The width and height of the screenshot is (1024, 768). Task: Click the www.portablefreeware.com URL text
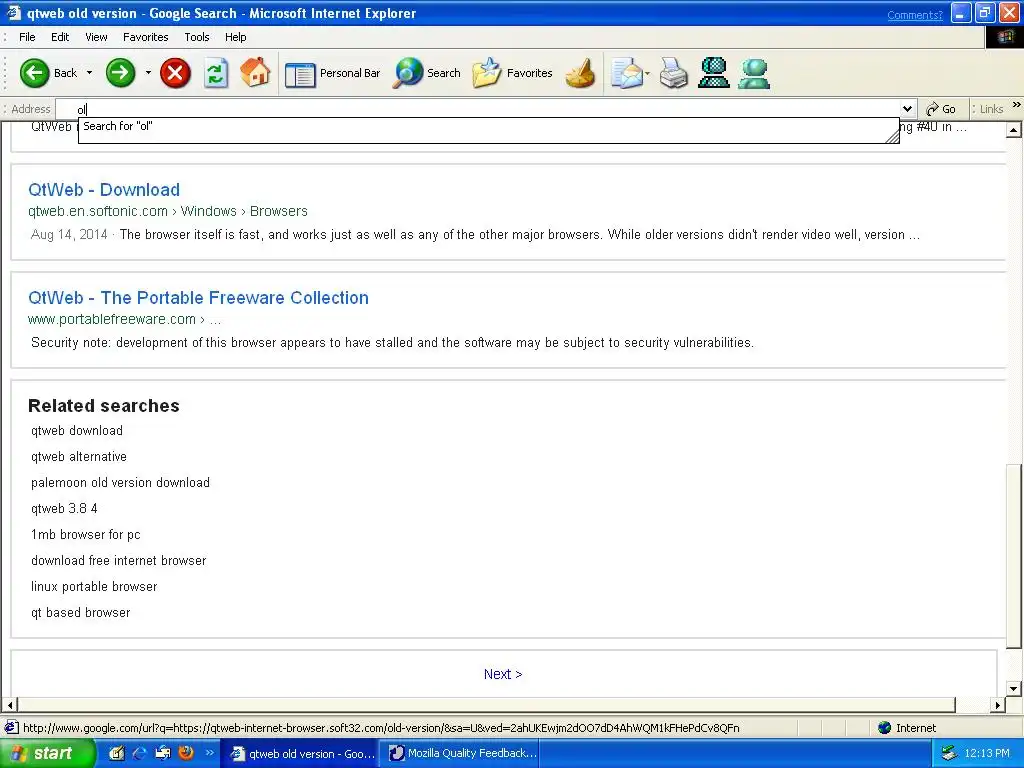click(112, 319)
